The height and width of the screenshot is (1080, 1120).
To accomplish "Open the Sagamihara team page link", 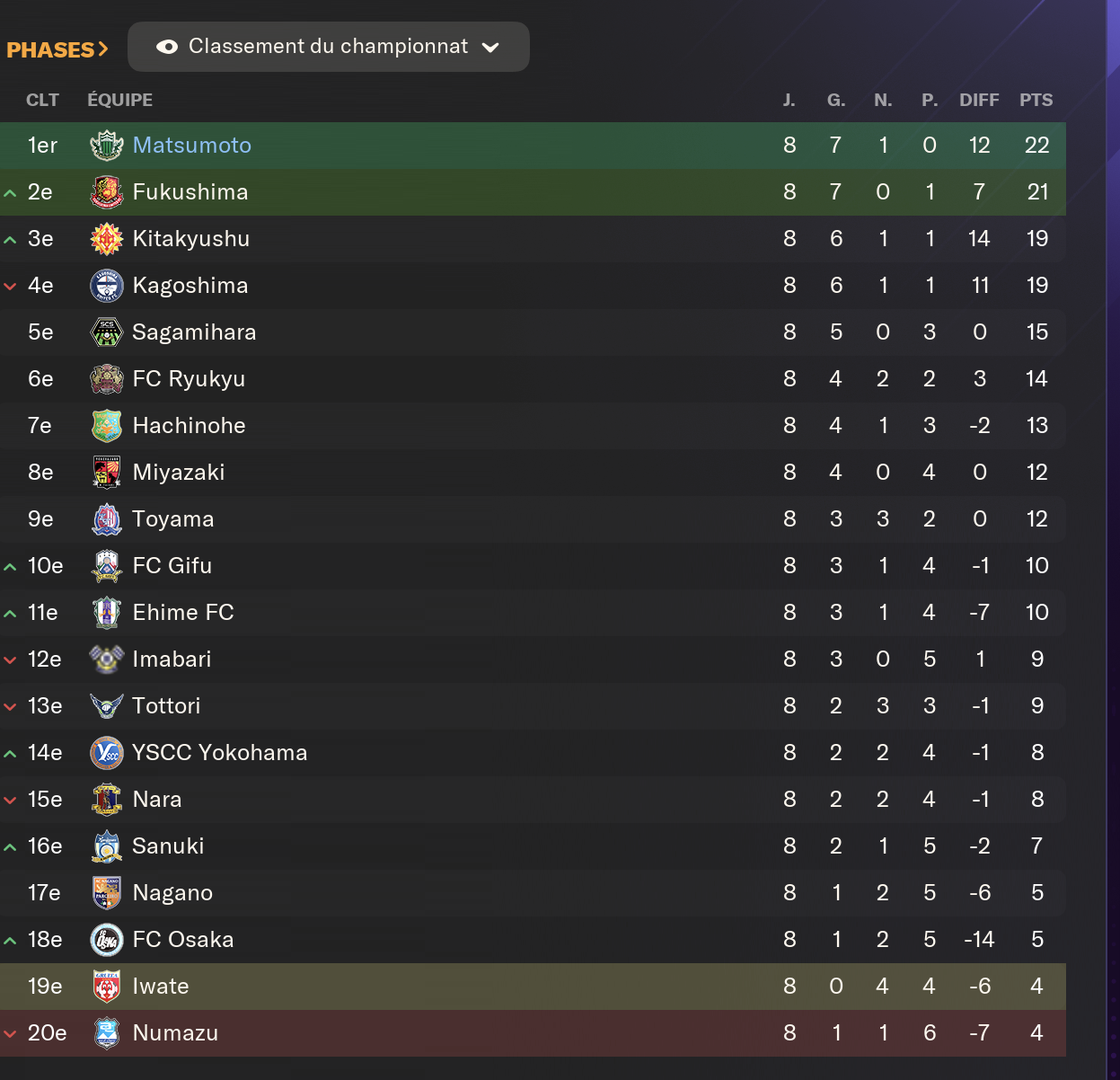I will (194, 332).
